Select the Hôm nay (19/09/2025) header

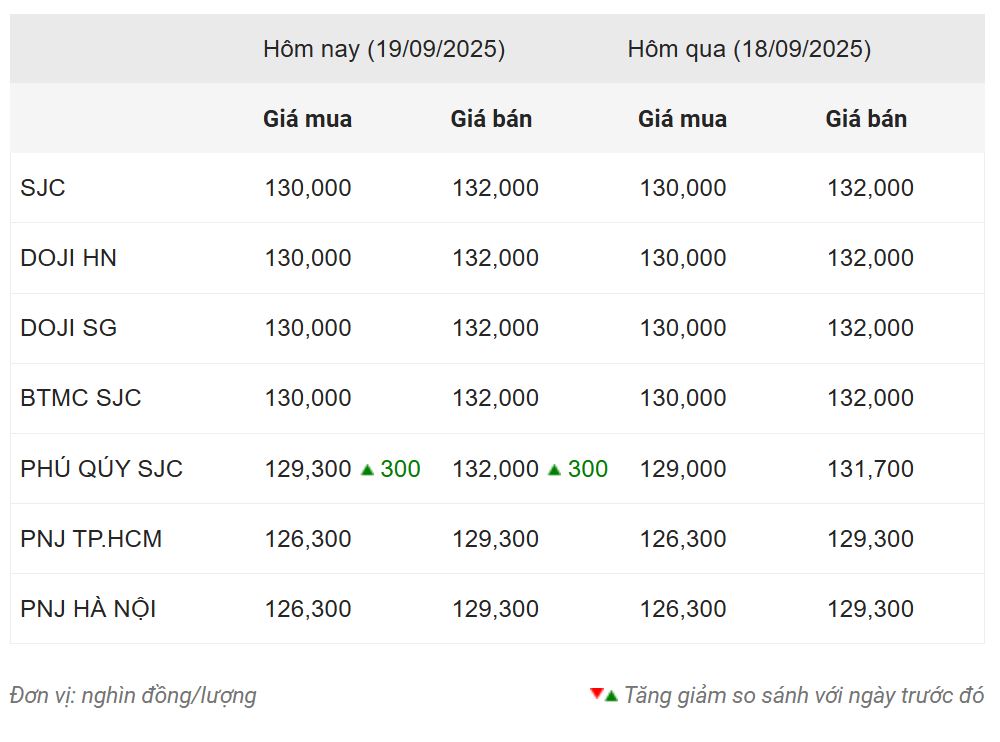(x=384, y=49)
